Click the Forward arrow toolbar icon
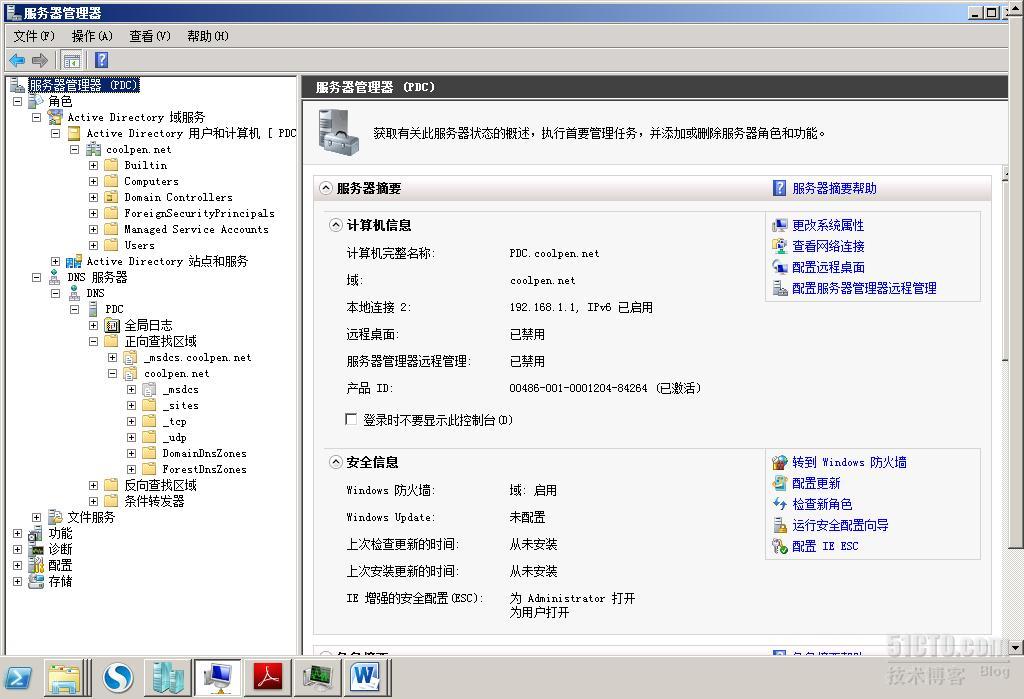This screenshot has width=1024, height=699. [x=40, y=61]
